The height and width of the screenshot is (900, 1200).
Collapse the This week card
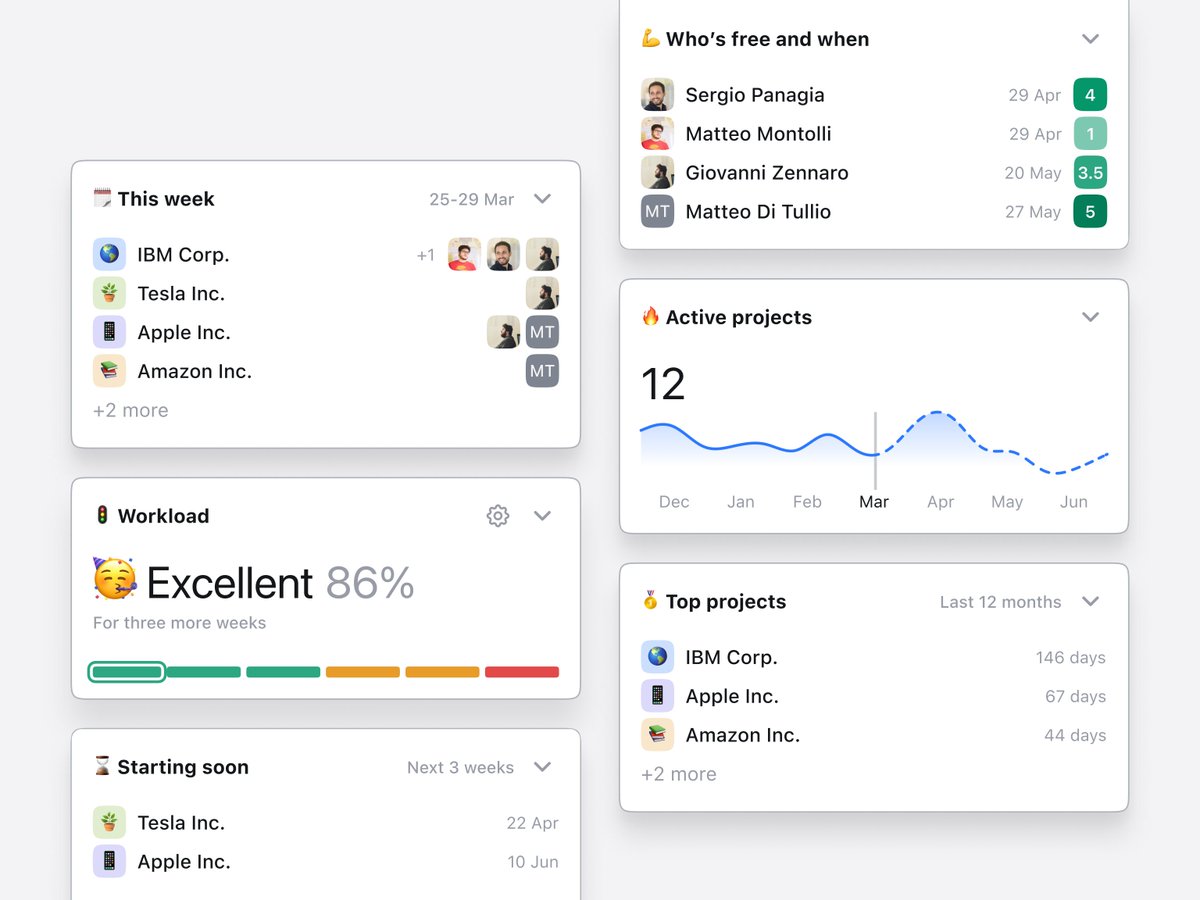(543, 199)
